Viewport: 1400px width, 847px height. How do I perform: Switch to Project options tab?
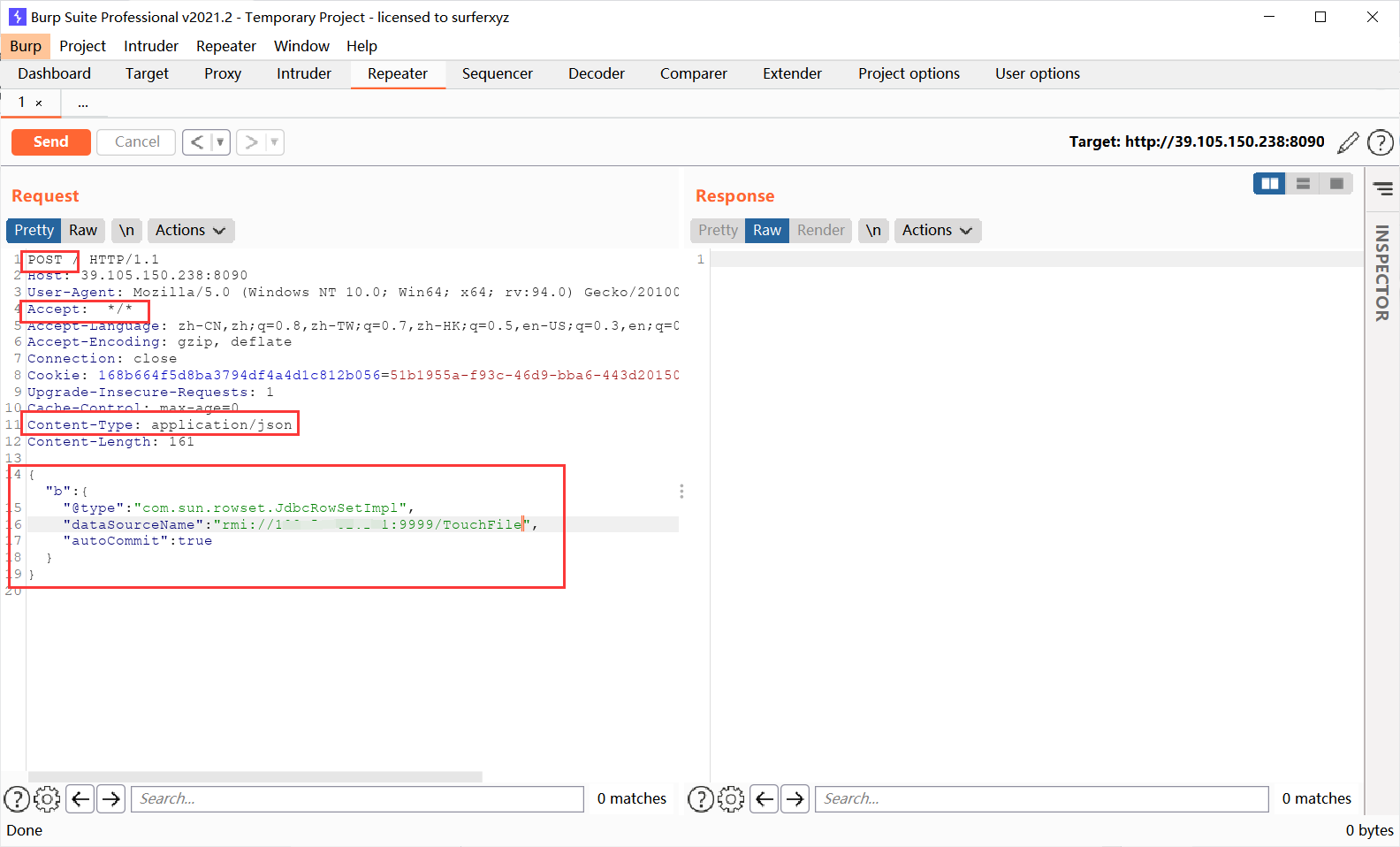(909, 74)
